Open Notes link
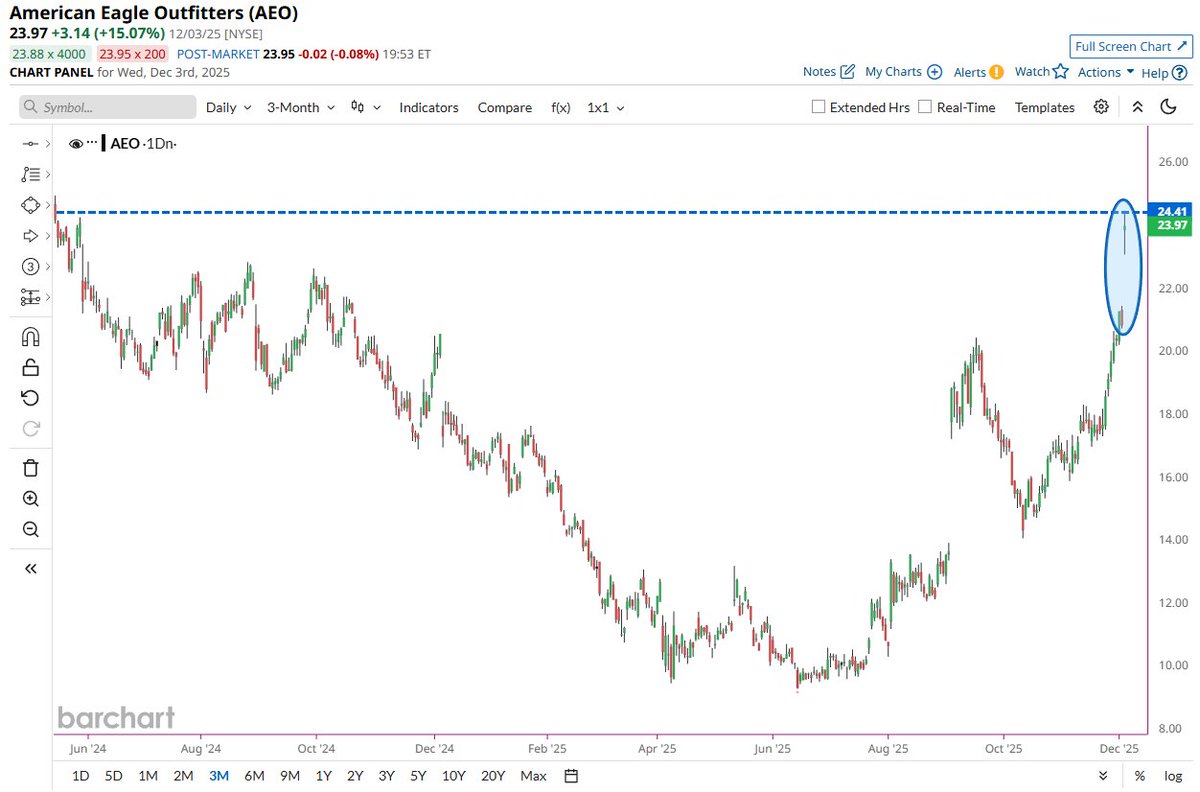1200x792 pixels. pos(829,72)
